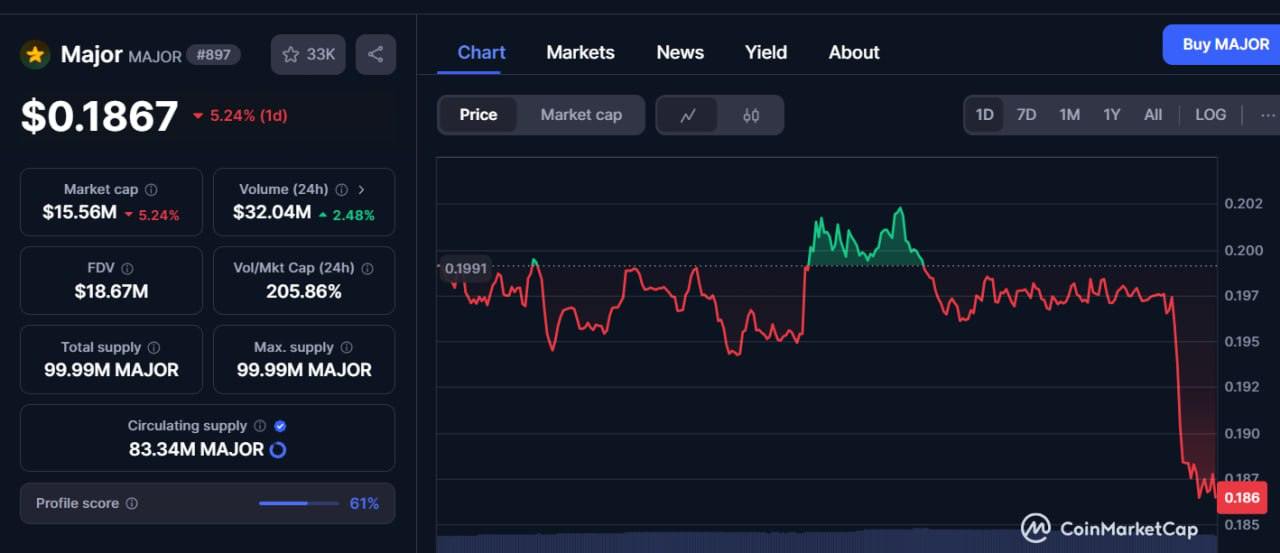Set chart range to 1M
This screenshot has height=553, width=1280.
click(1069, 115)
